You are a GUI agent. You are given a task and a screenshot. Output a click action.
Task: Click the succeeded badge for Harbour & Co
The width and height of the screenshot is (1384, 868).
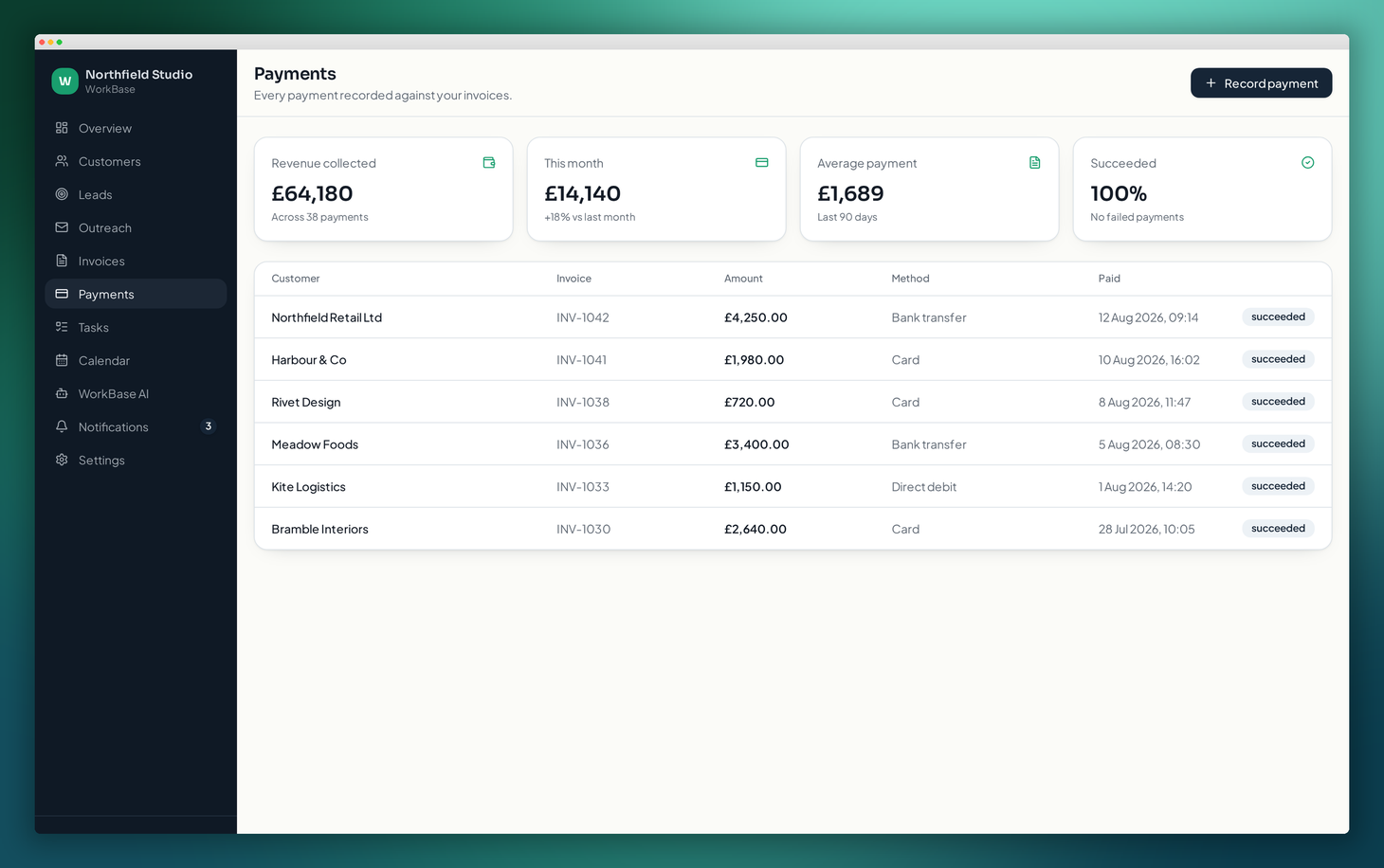(x=1278, y=359)
